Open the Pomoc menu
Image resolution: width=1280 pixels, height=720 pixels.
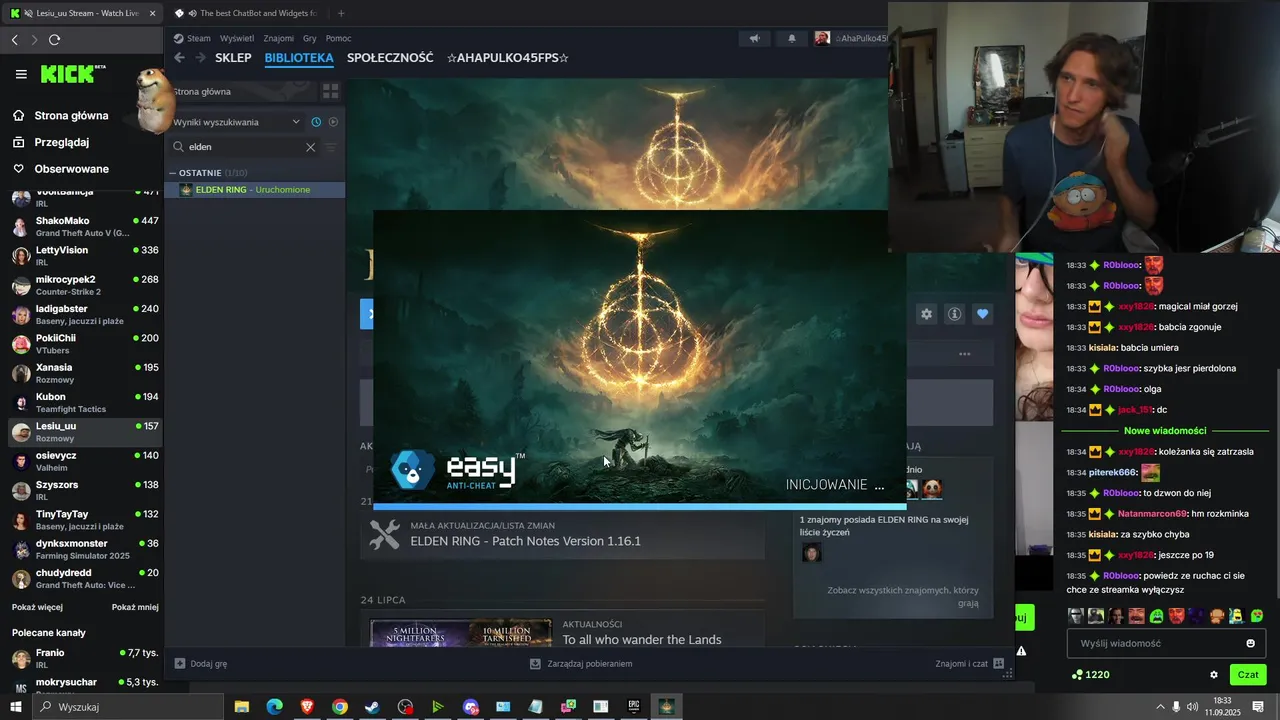click(338, 38)
